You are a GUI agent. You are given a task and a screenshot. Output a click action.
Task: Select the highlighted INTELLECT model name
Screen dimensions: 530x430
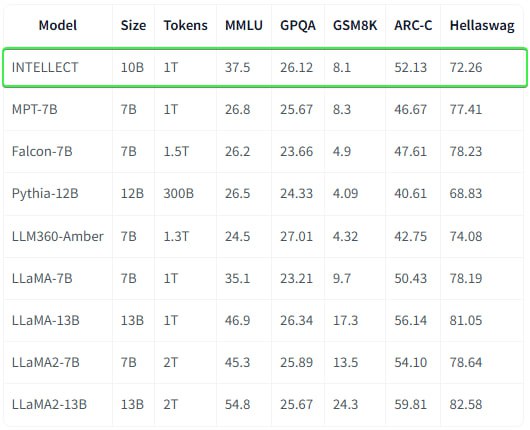pyautogui.click(x=45, y=67)
